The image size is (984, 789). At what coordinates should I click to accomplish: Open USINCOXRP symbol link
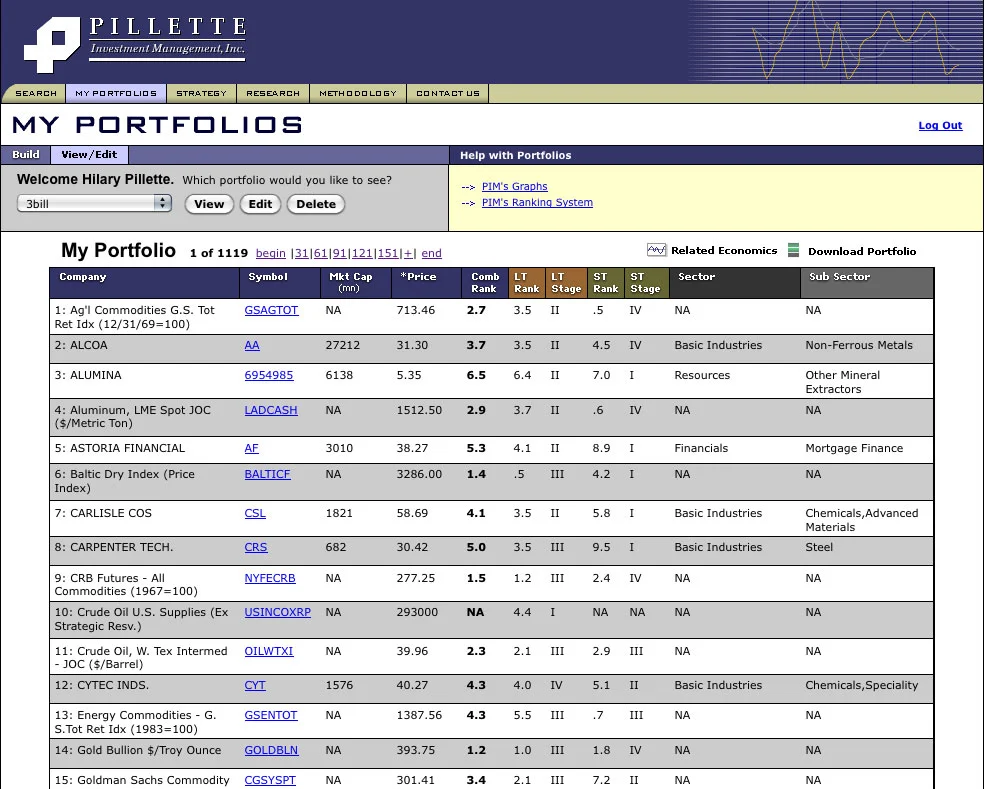(277, 612)
